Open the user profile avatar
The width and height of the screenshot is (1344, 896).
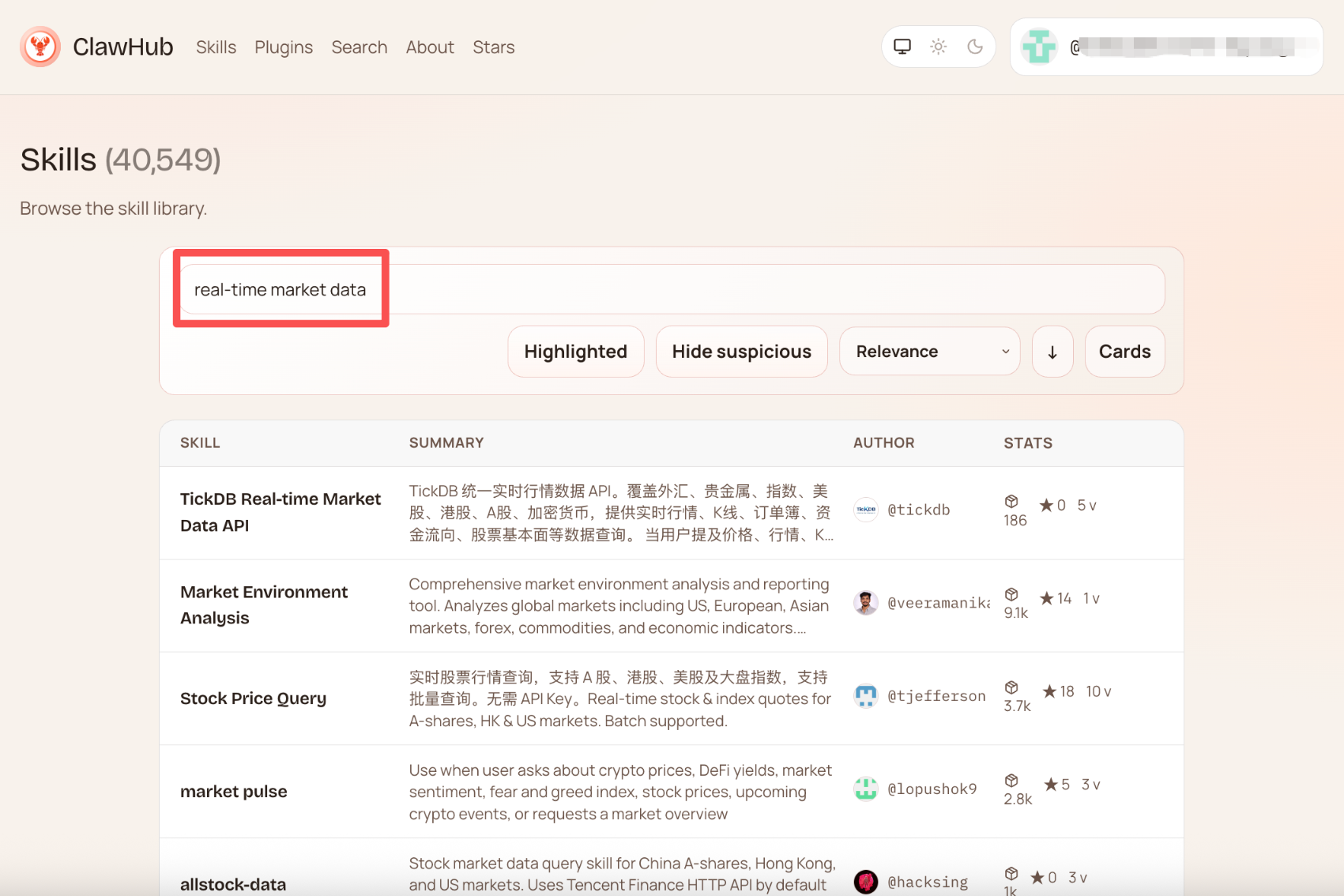coord(1039,47)
